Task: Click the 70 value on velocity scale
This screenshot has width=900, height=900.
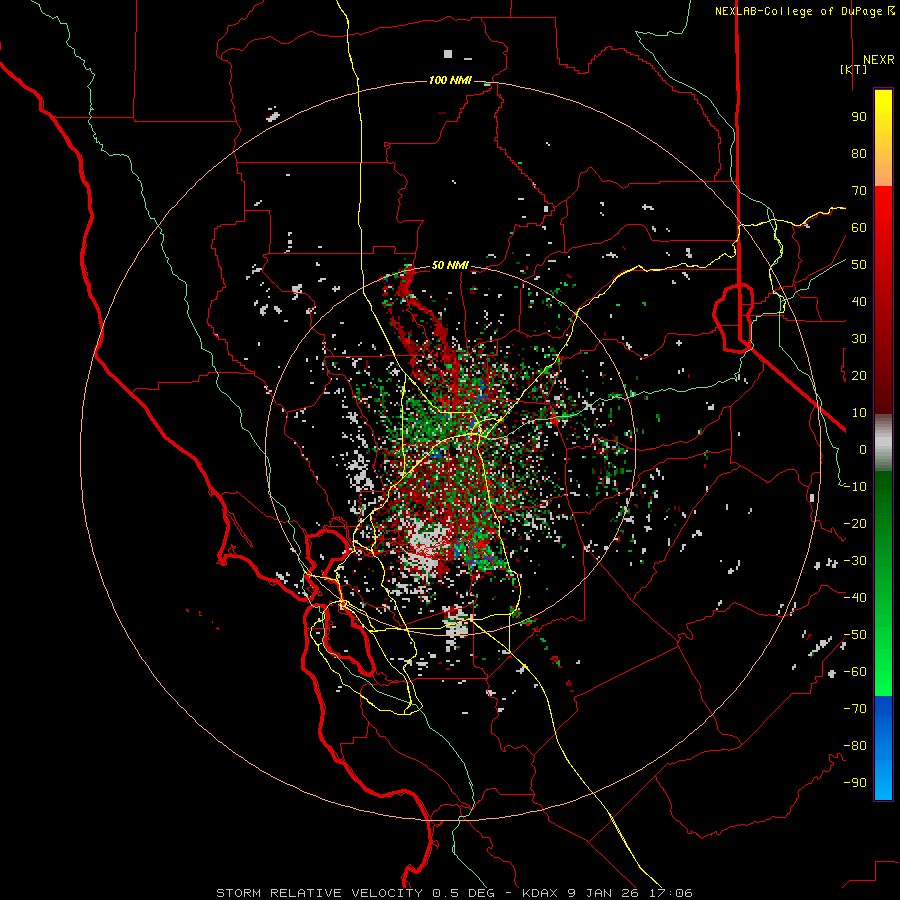Action: (859, 191)
